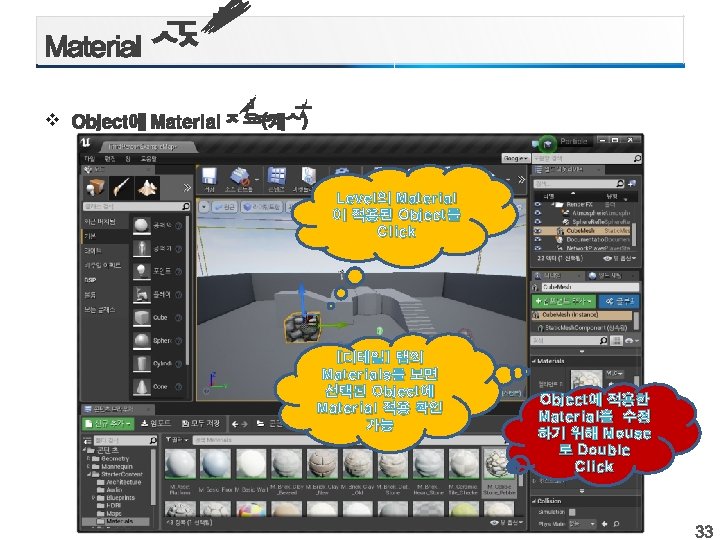This screenshot has height=540, width=720.
Task: Toggle visibility eye for AtmosphericFog row
Action: point(538,214)
